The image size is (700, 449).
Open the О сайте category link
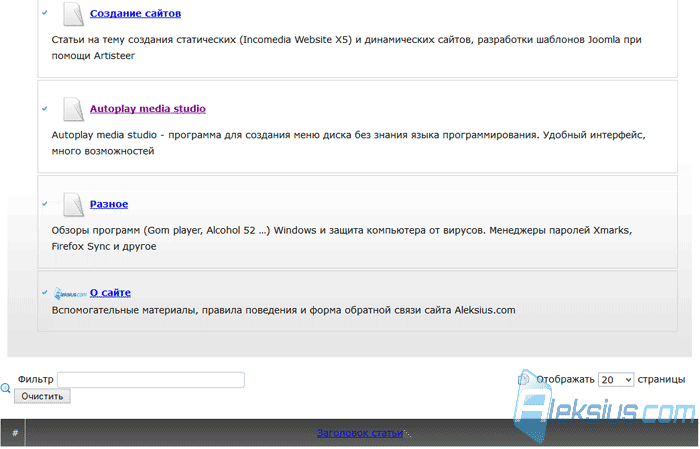pyautogui.click(x=110, y=293)
